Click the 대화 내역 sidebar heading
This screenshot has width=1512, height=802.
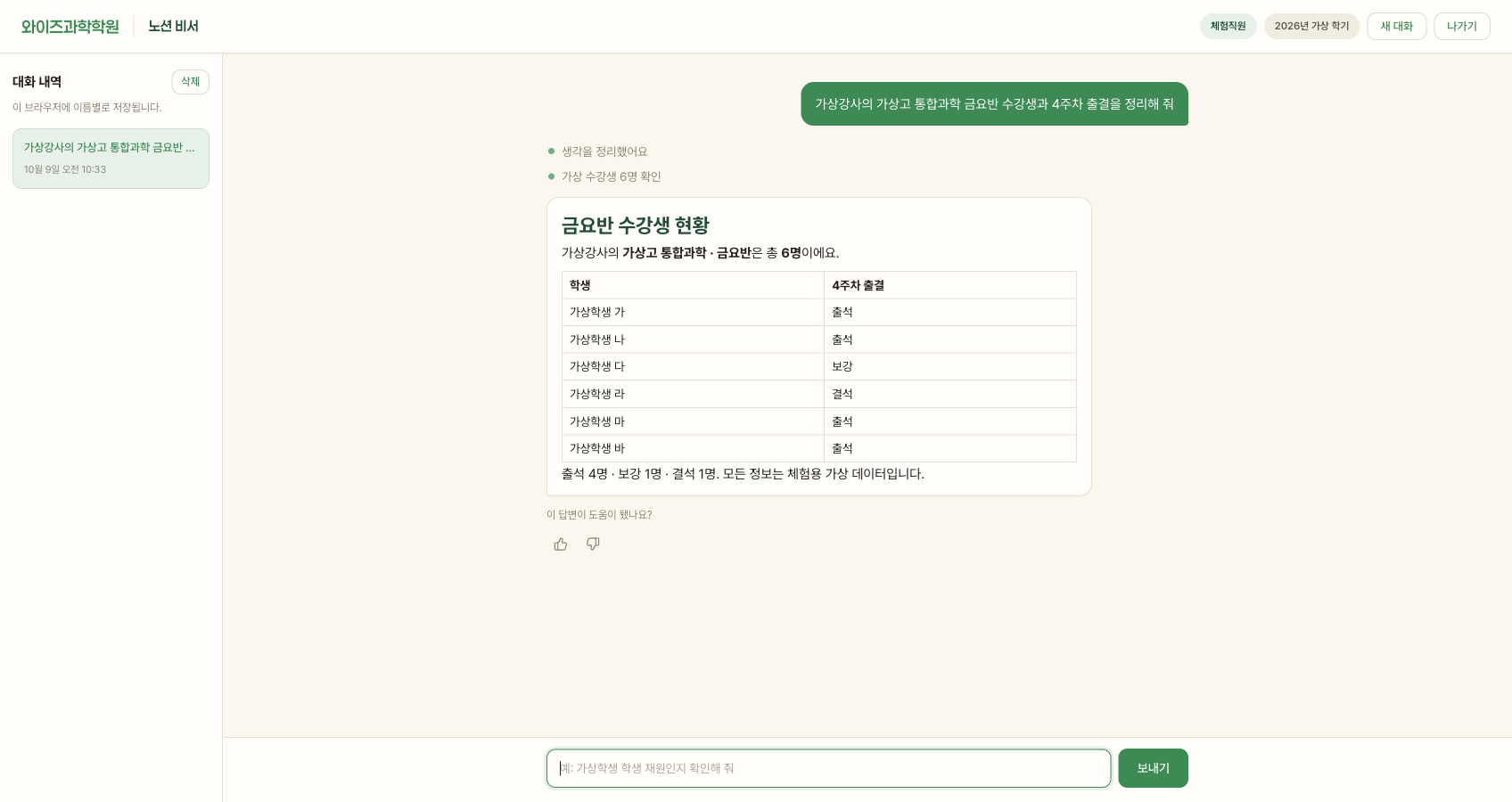tap(37, 82)
